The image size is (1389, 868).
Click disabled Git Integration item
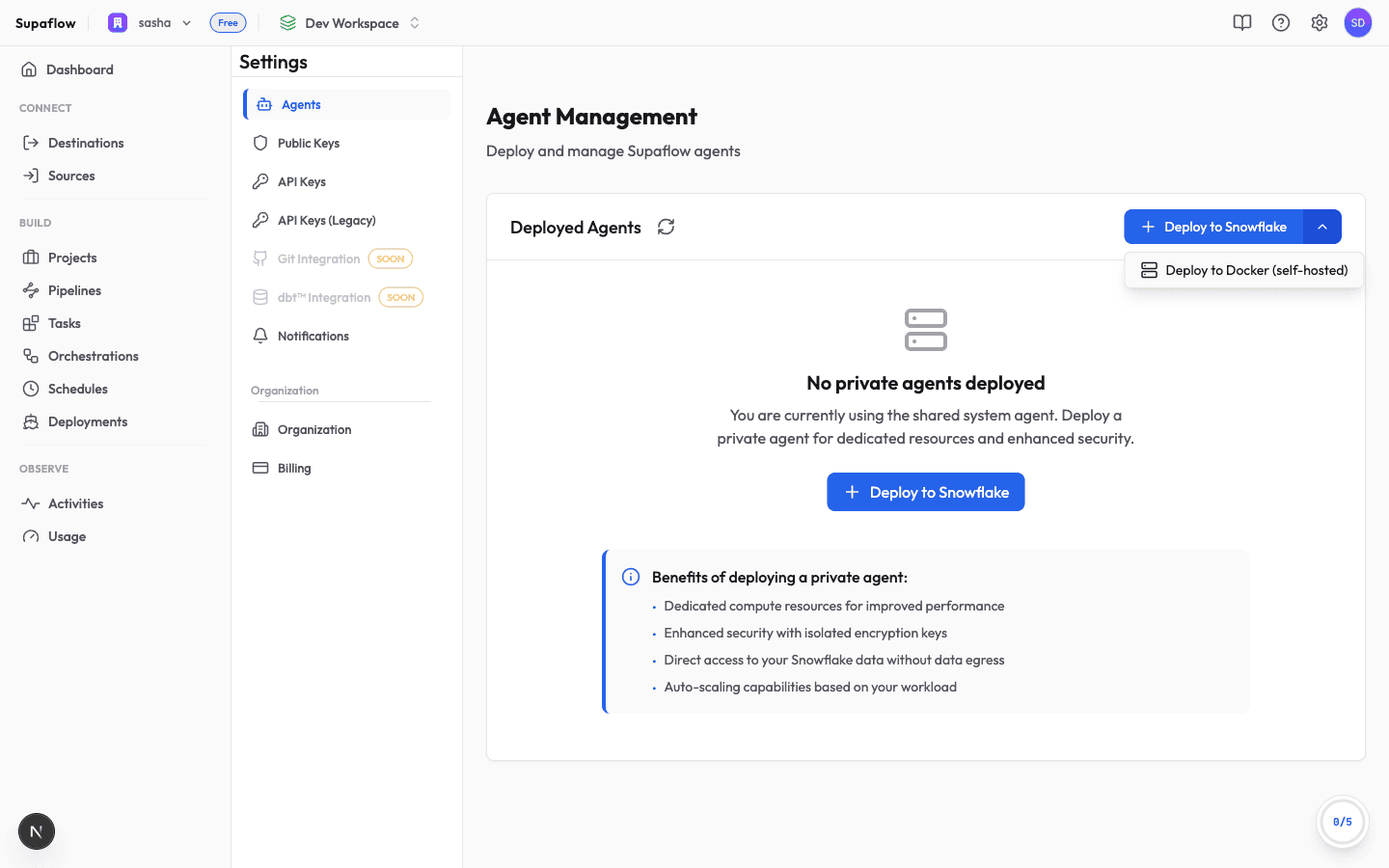[347, 258]
